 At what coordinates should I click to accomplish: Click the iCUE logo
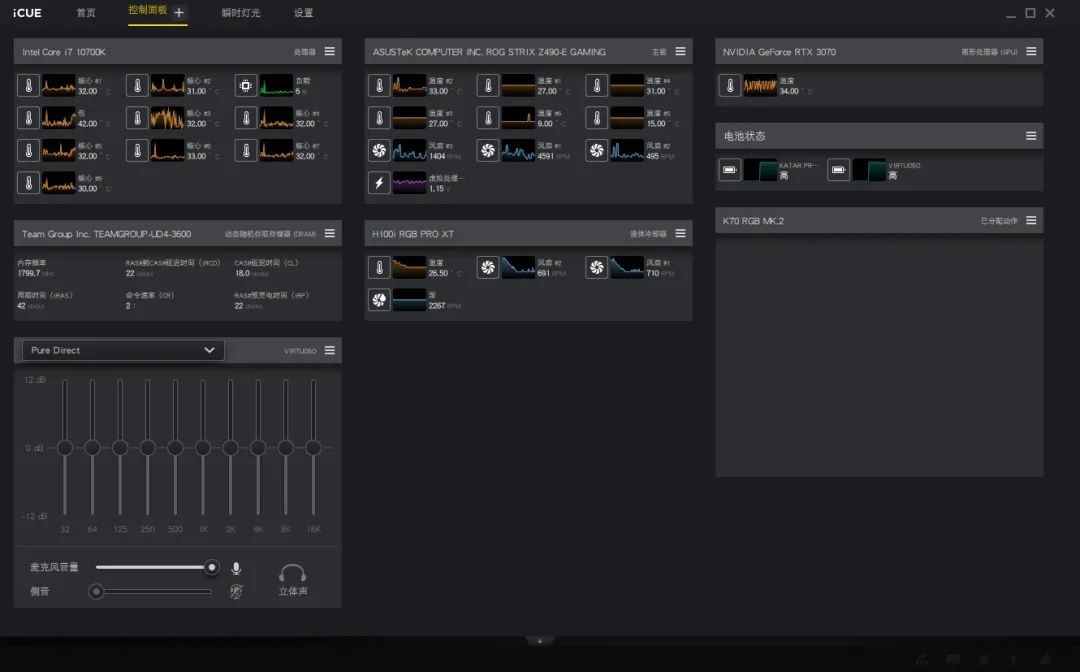click(x=27, y=13)
